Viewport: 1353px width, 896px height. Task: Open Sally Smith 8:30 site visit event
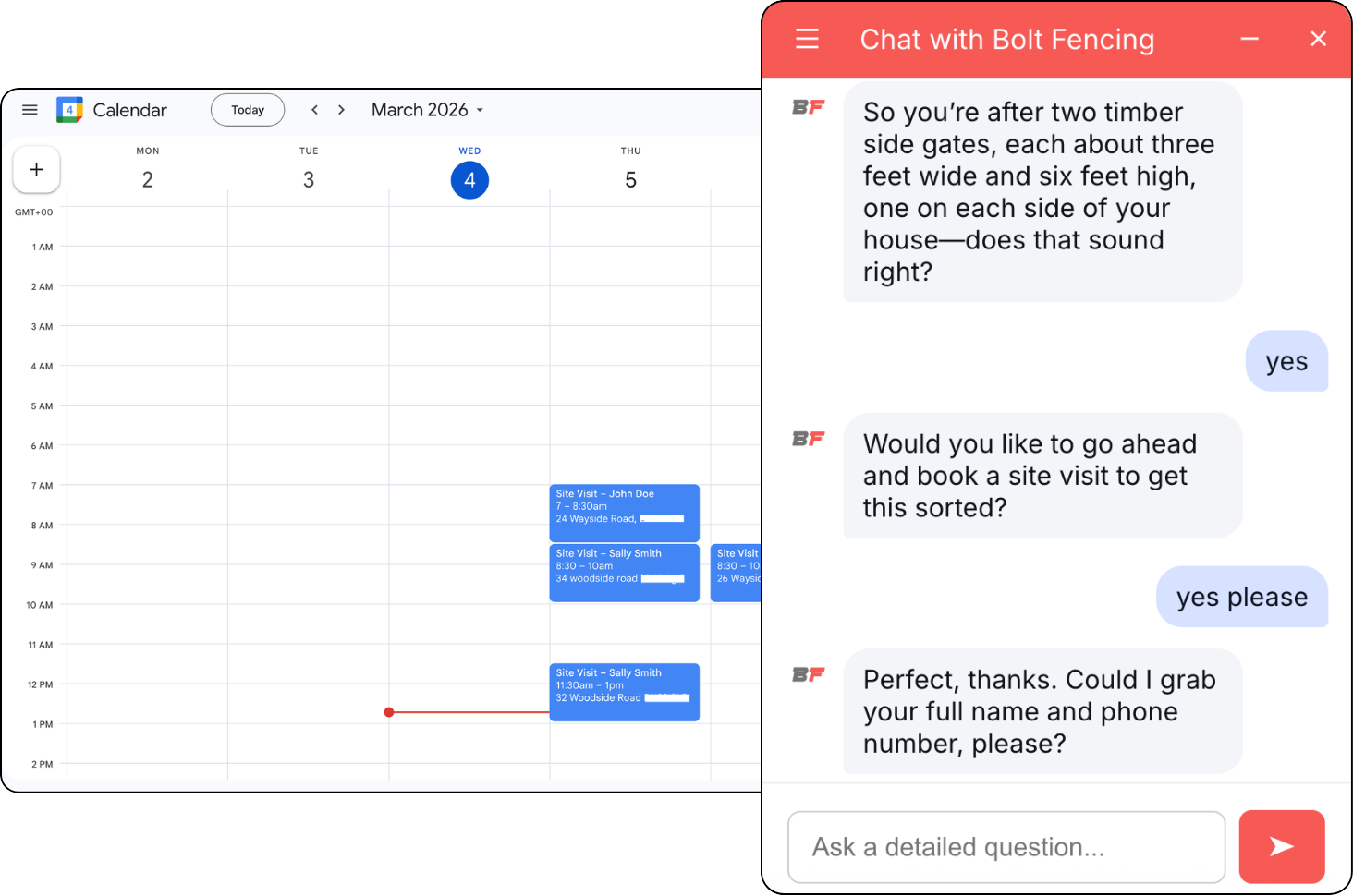624,573
